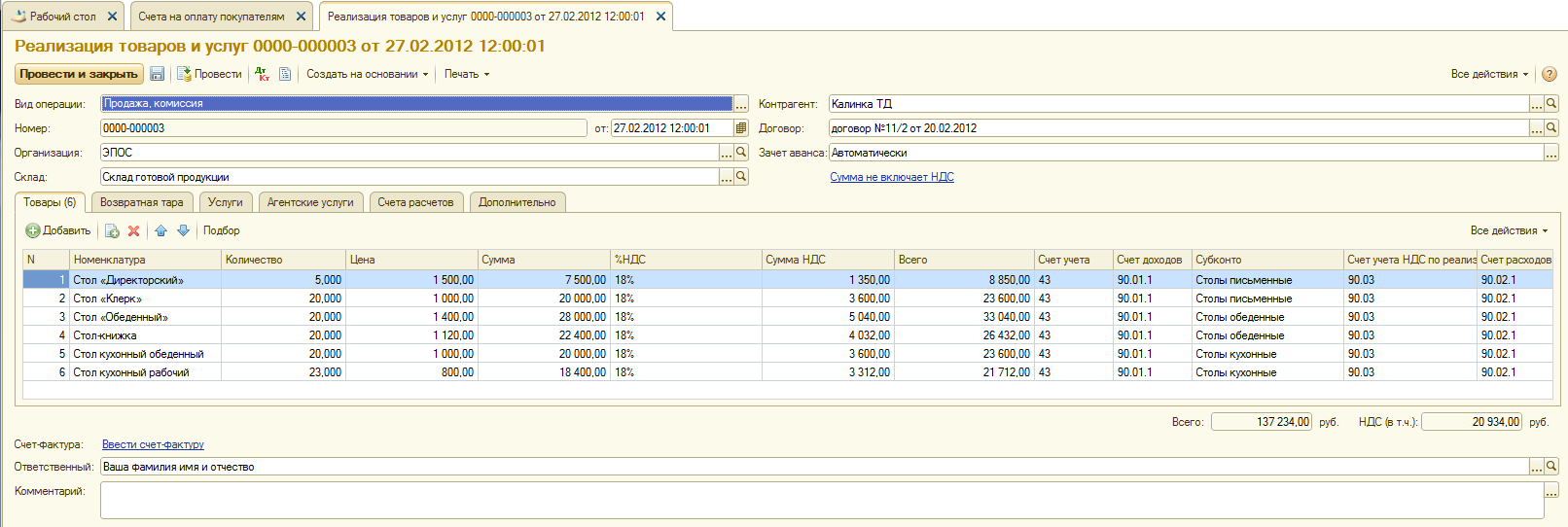Click into the Комментарий text area

point(822,500)
